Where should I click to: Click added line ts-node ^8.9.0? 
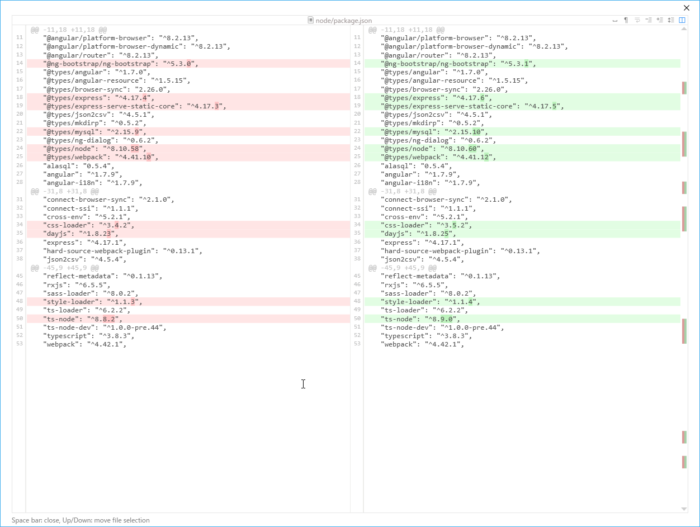tap(522, 319)
